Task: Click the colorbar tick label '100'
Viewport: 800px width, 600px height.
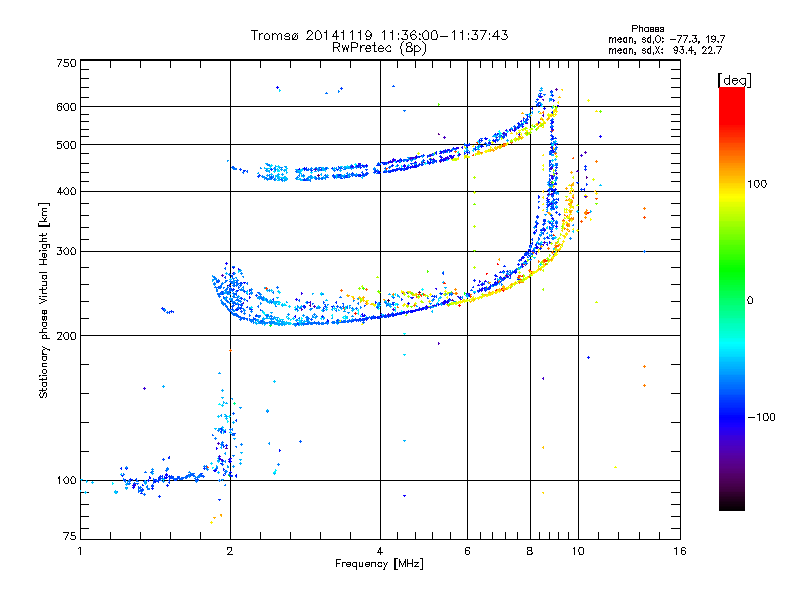Action: [x=757, y=184]
